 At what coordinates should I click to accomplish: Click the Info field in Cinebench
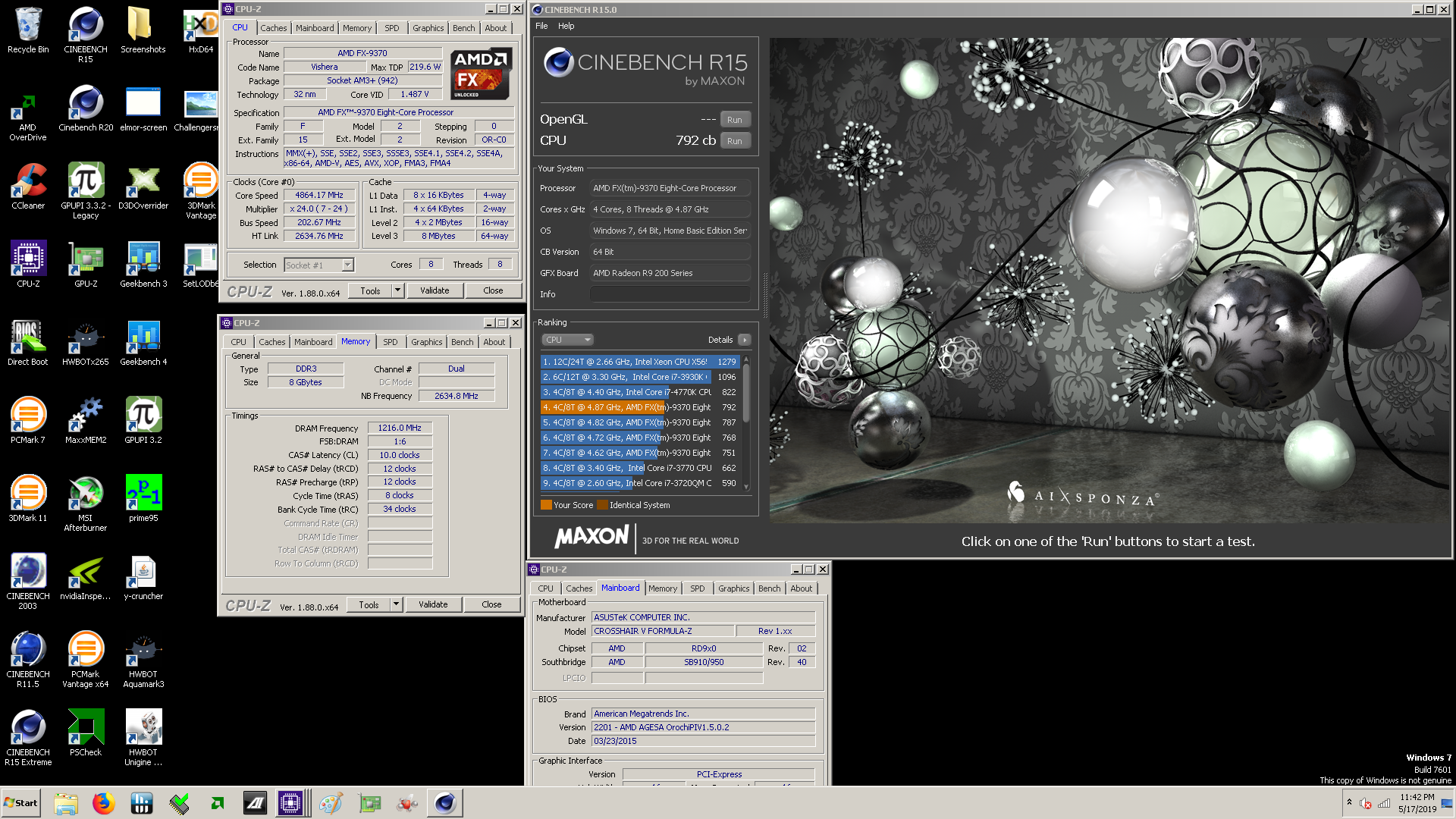click(670, 294)
